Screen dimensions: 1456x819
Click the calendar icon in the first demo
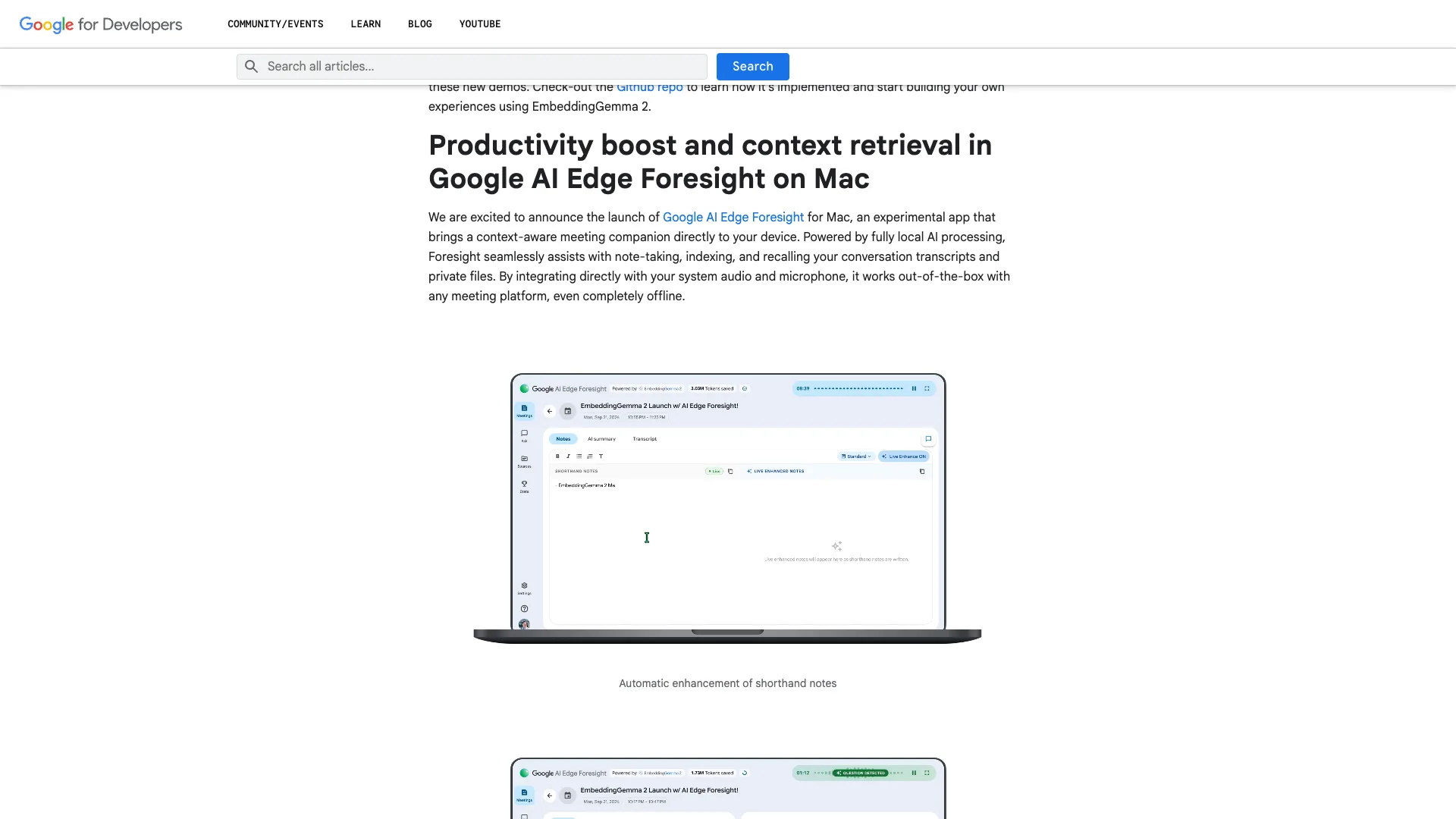coord(567,412)
